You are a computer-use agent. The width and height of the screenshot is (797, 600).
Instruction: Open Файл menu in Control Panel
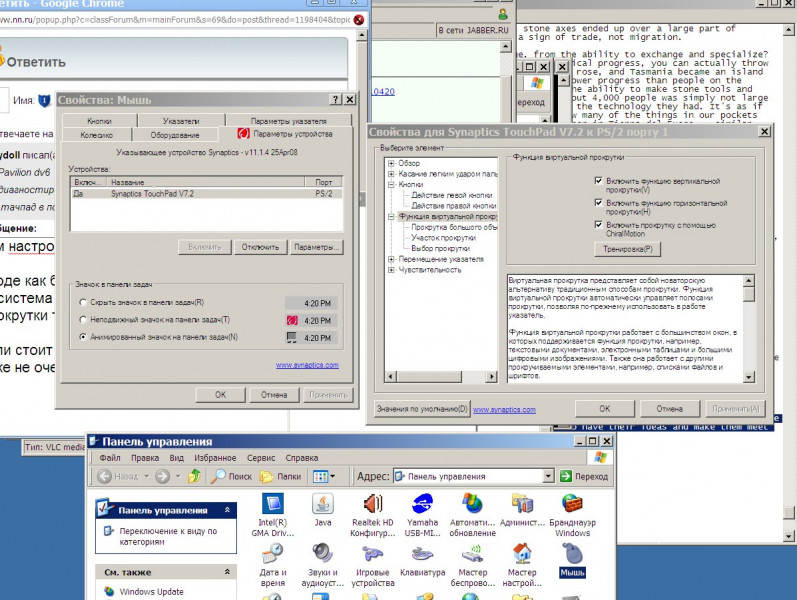click(x=110, y=458)
